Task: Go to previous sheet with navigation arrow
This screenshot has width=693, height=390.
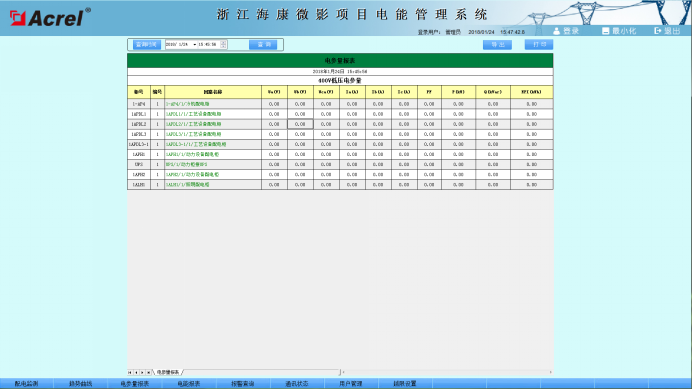Action: tap(136, 373)
